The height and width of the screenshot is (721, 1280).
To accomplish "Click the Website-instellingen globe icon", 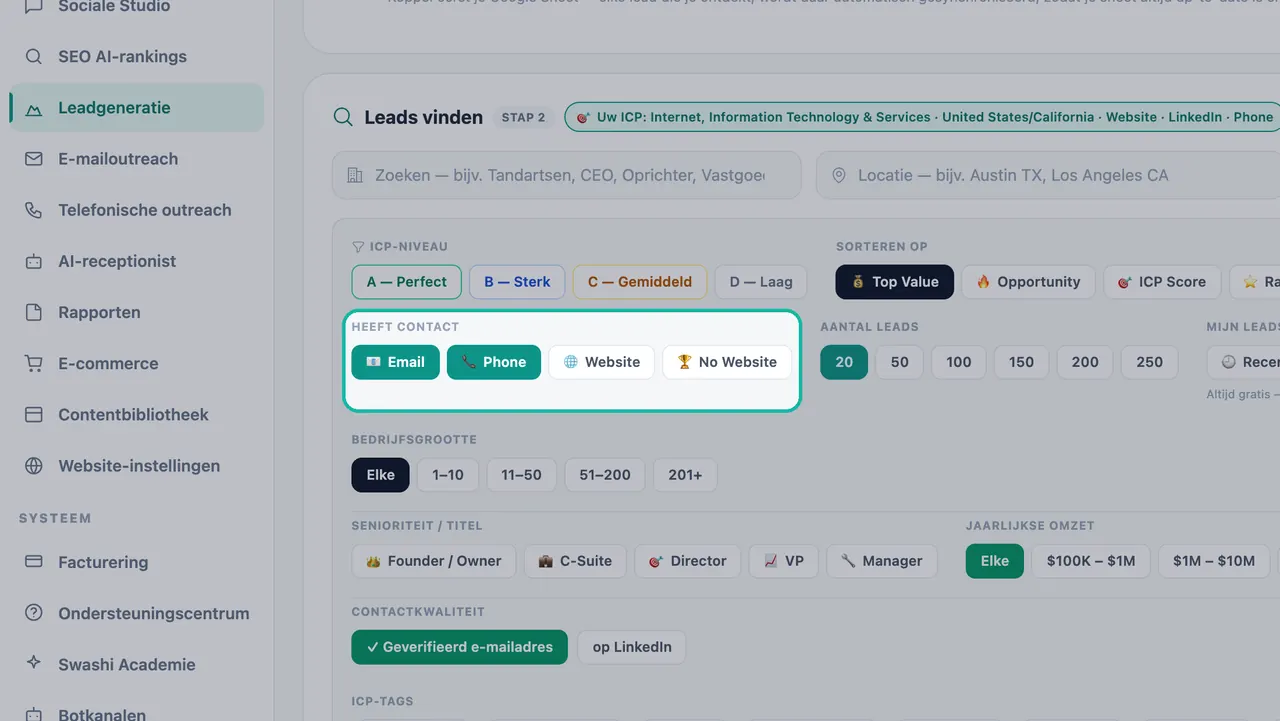I will 34,465.
